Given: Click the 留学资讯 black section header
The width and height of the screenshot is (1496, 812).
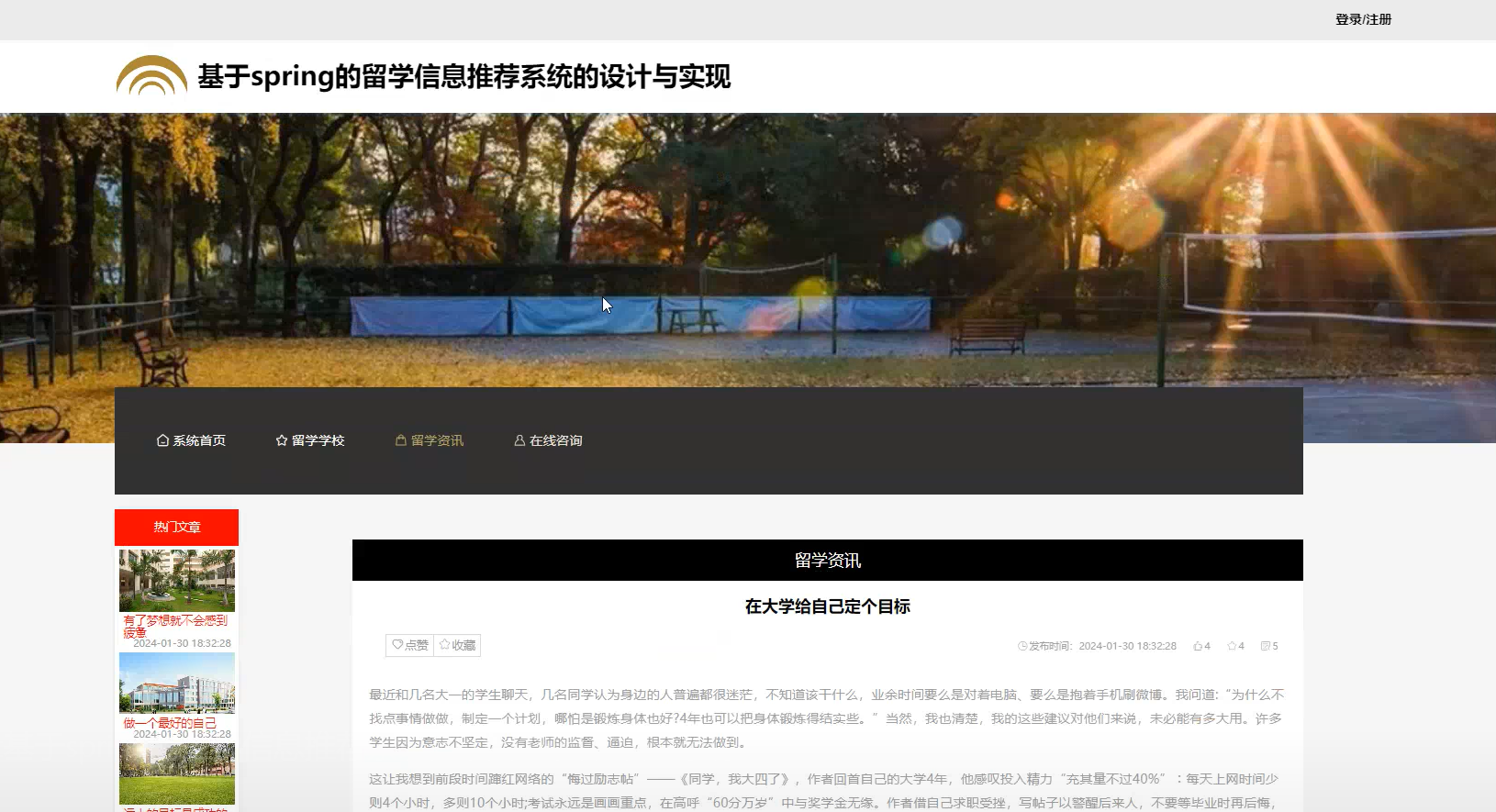Looking at the screenshot, I should point(828,560).
